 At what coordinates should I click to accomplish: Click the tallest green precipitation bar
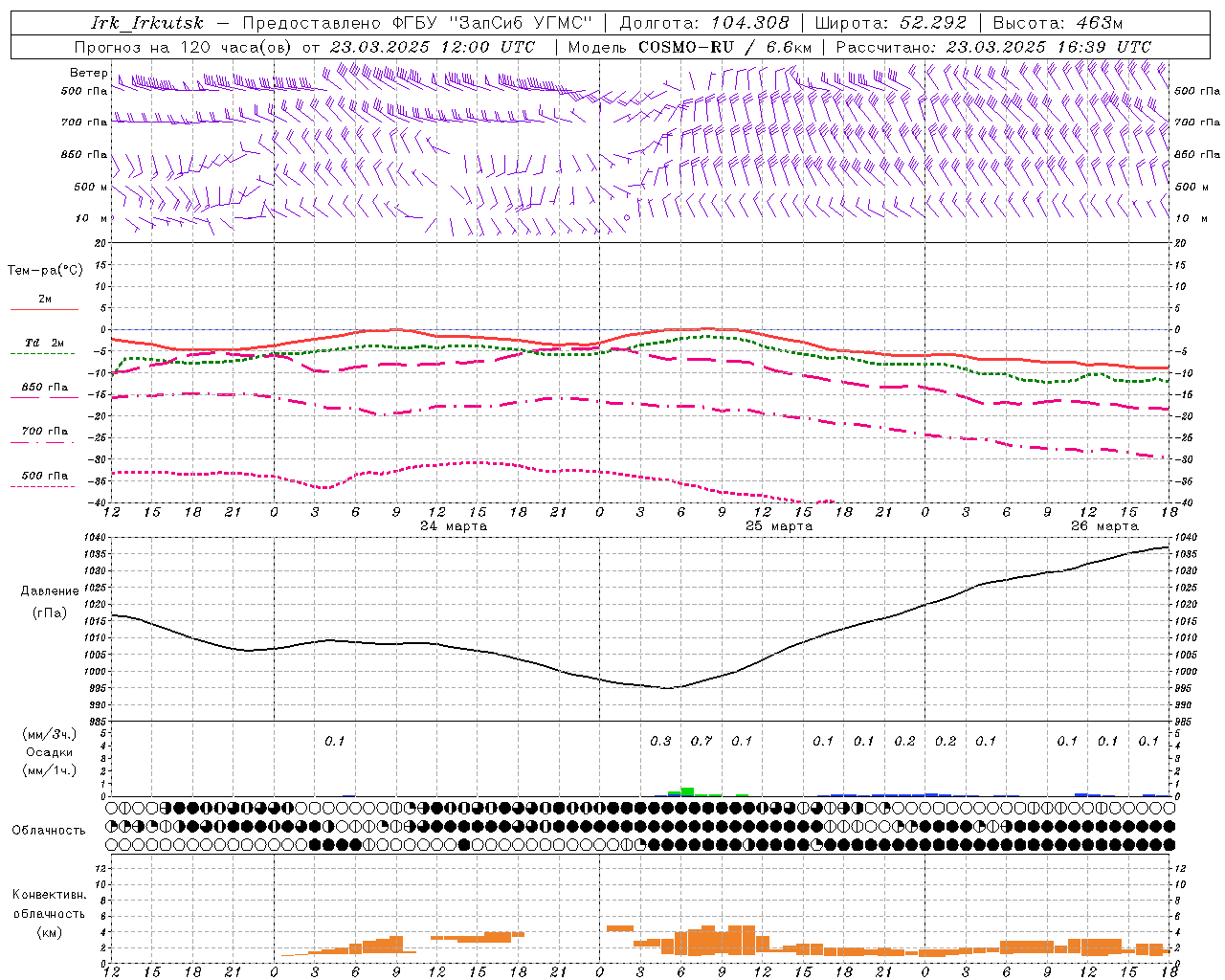pos(687,791)
